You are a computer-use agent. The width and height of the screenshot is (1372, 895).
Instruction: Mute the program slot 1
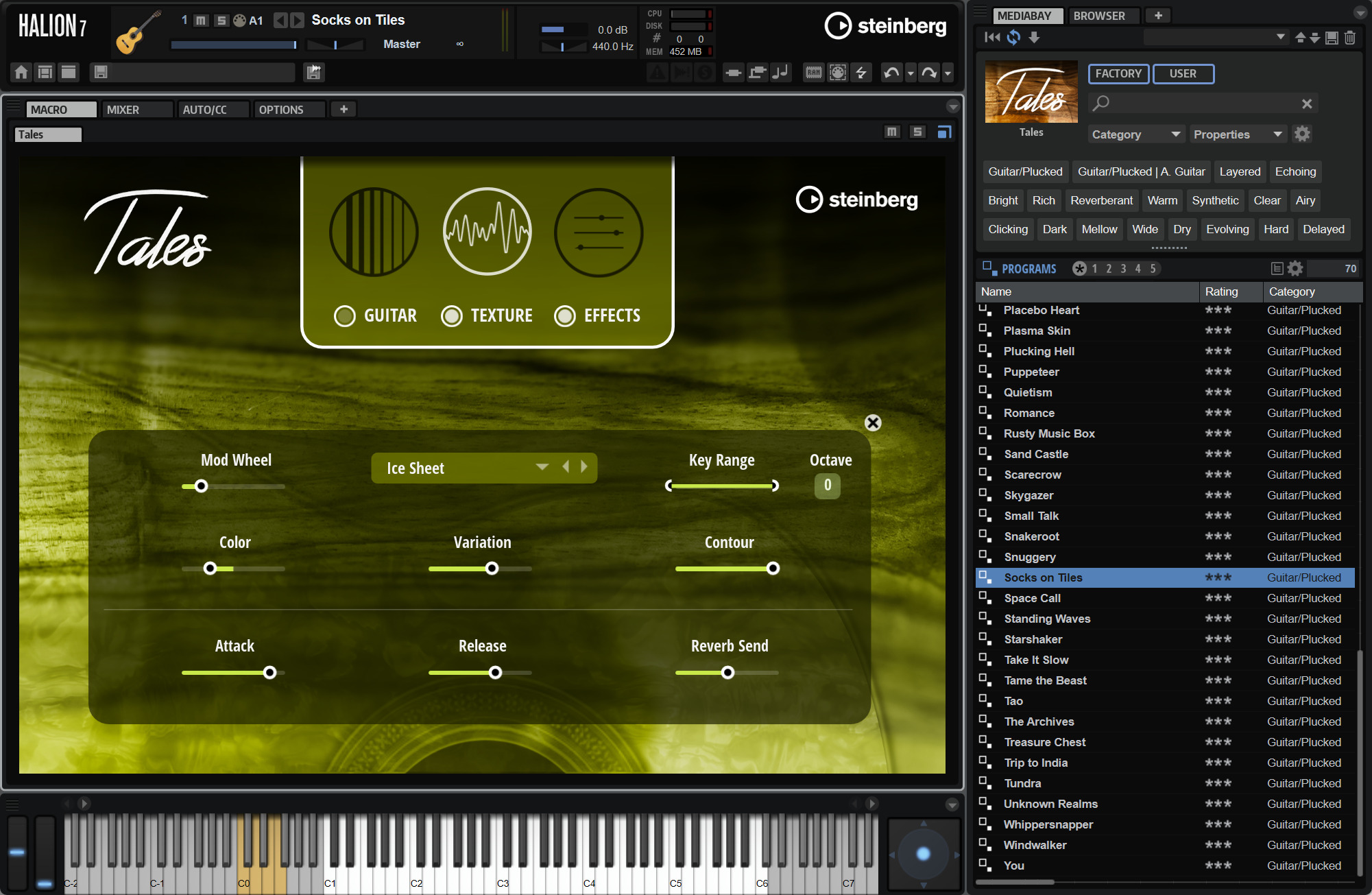[201, 21]
